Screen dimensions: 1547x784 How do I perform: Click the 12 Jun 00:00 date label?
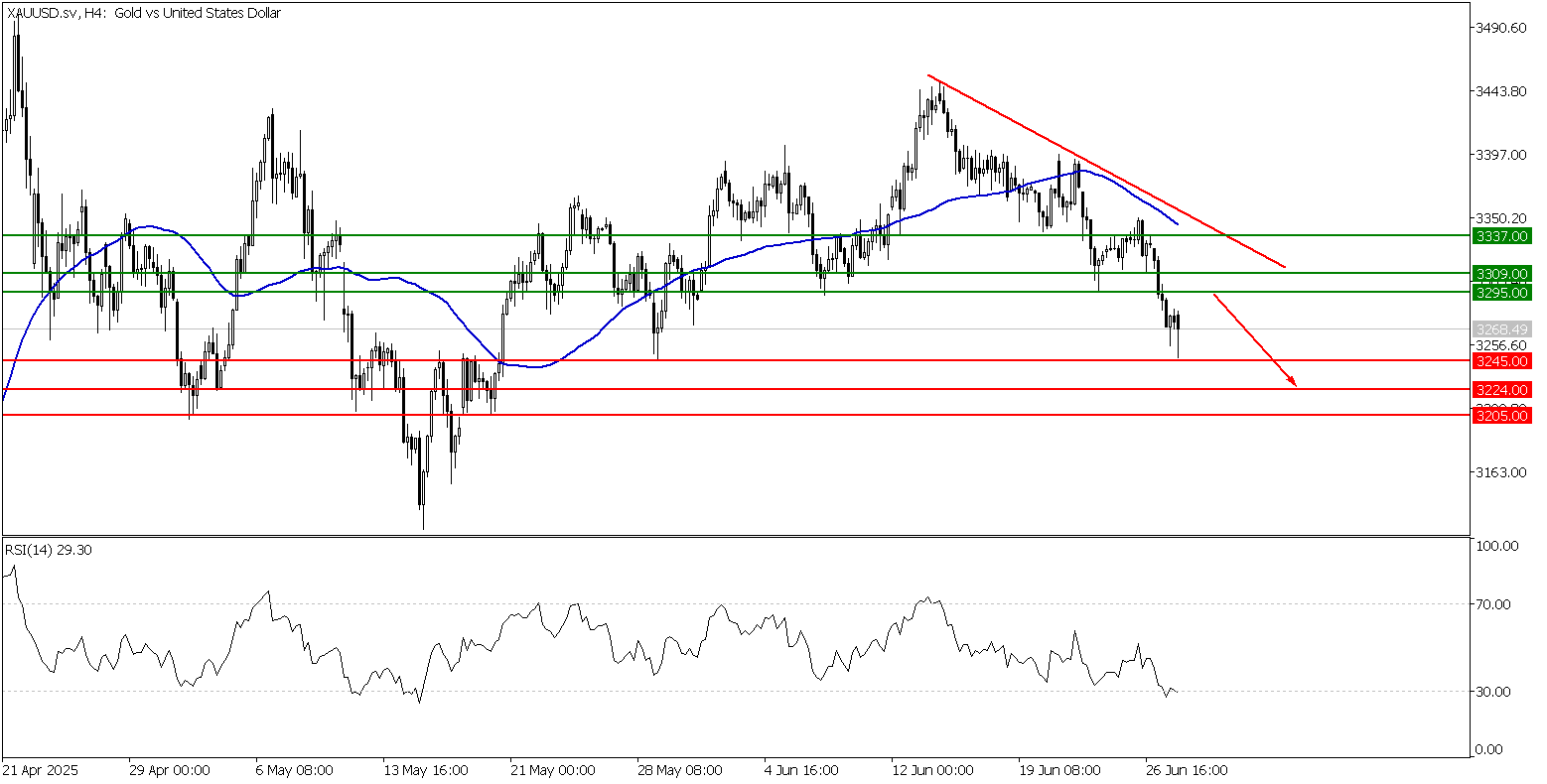click(x=933, y=770)
